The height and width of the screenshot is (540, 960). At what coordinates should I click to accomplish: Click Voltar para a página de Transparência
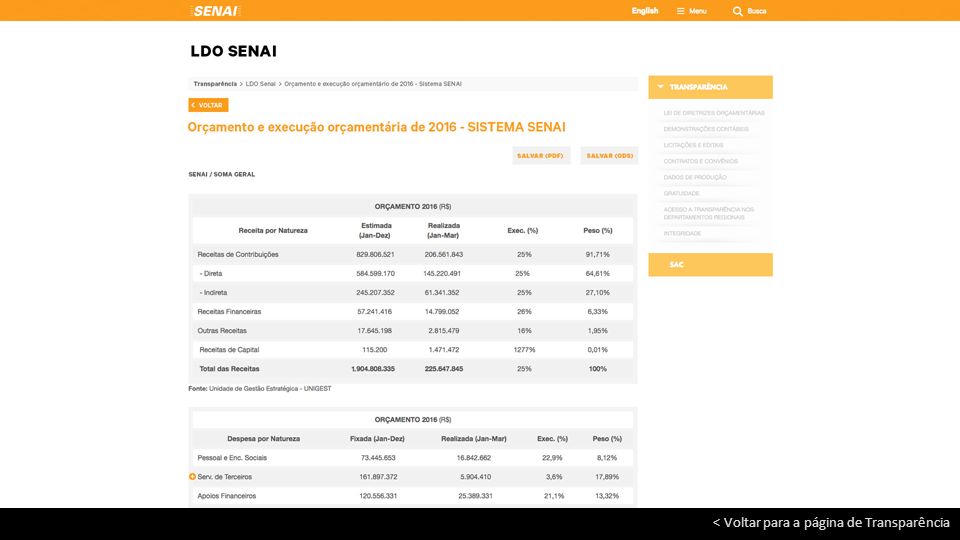pyautogui.click(x=831, y=523)
